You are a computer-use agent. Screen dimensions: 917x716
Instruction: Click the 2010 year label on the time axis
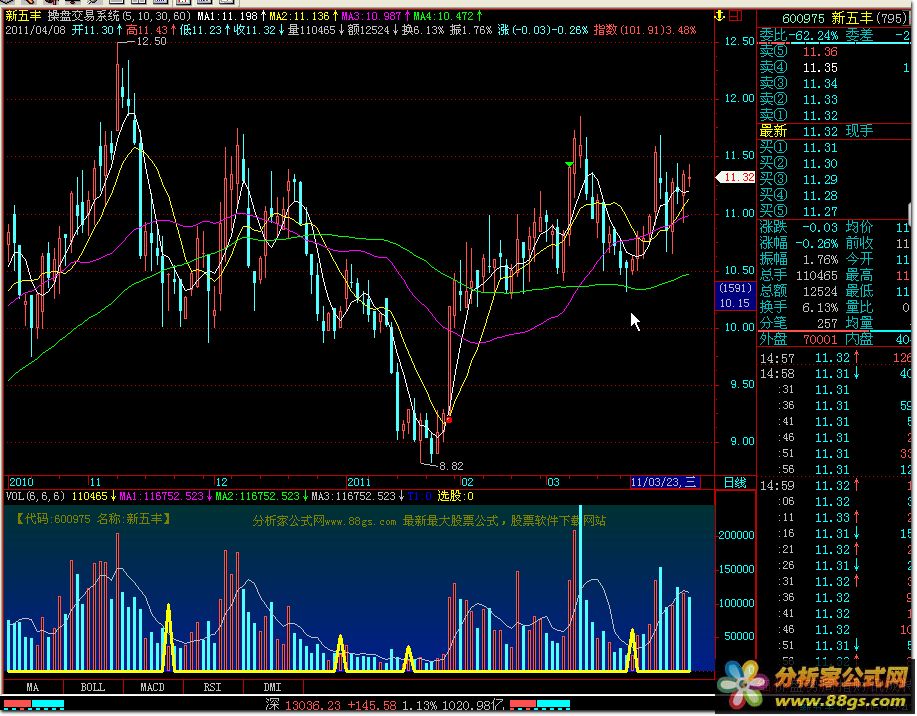tap(21, 482)
